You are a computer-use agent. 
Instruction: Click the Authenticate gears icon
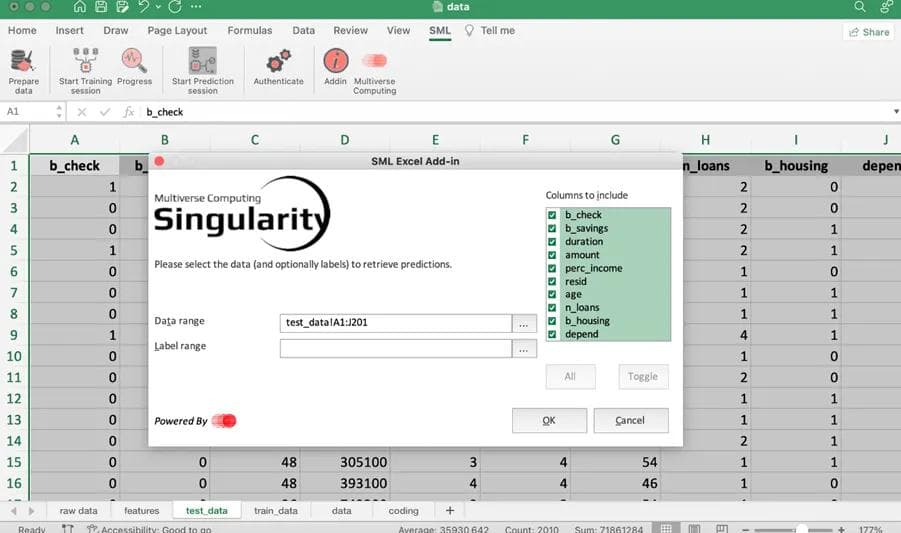tap(278, 60)
